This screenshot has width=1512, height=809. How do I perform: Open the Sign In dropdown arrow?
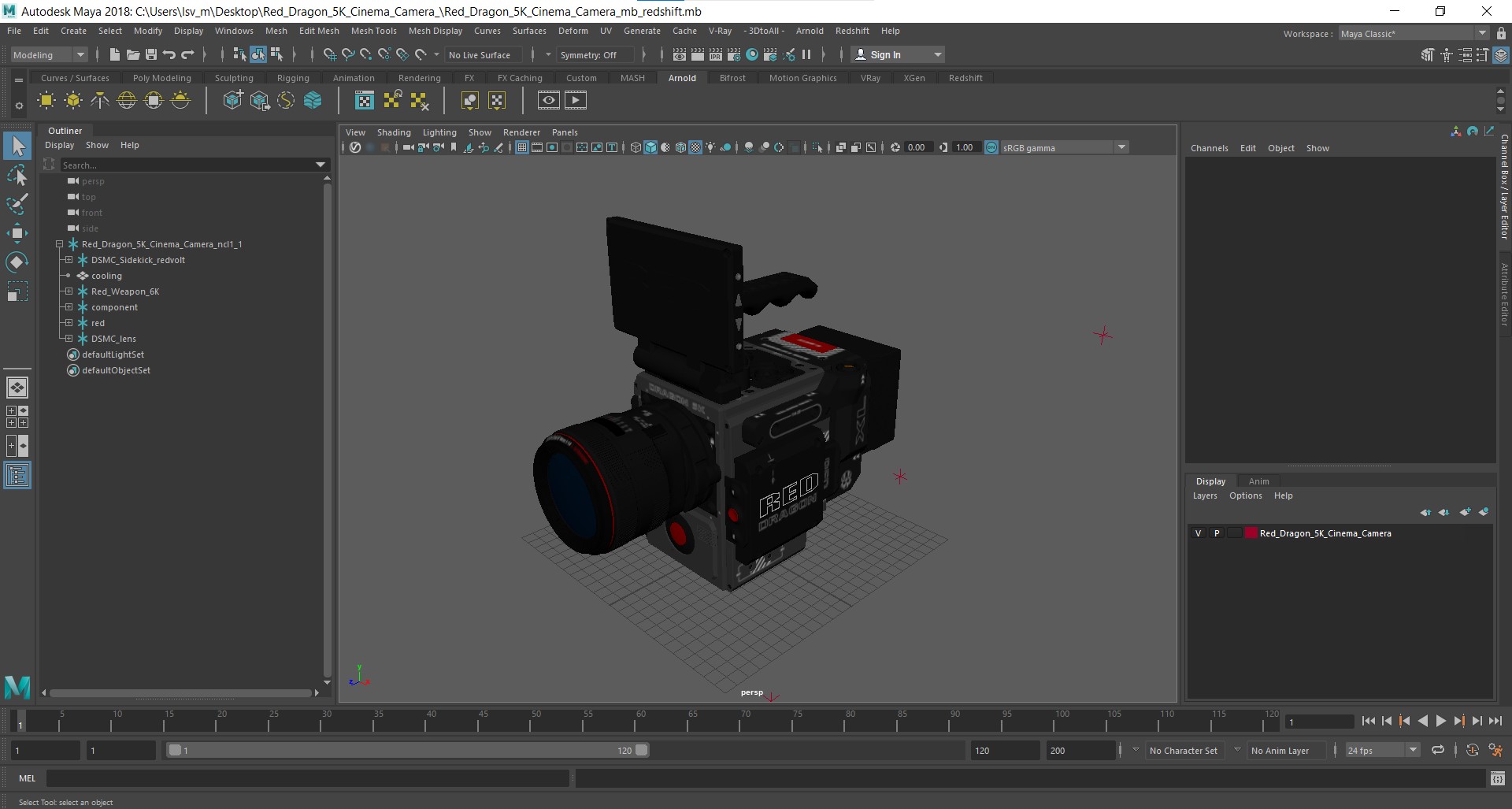(937, 54)
